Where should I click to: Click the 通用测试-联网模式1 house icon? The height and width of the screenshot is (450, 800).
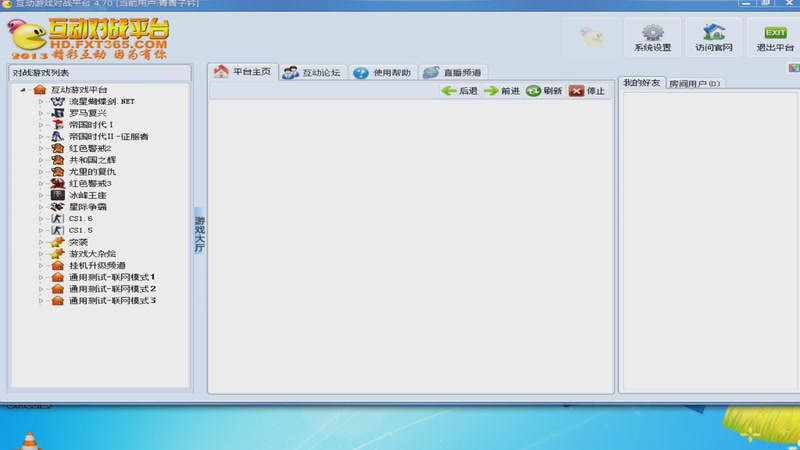(x=58, y=277)
